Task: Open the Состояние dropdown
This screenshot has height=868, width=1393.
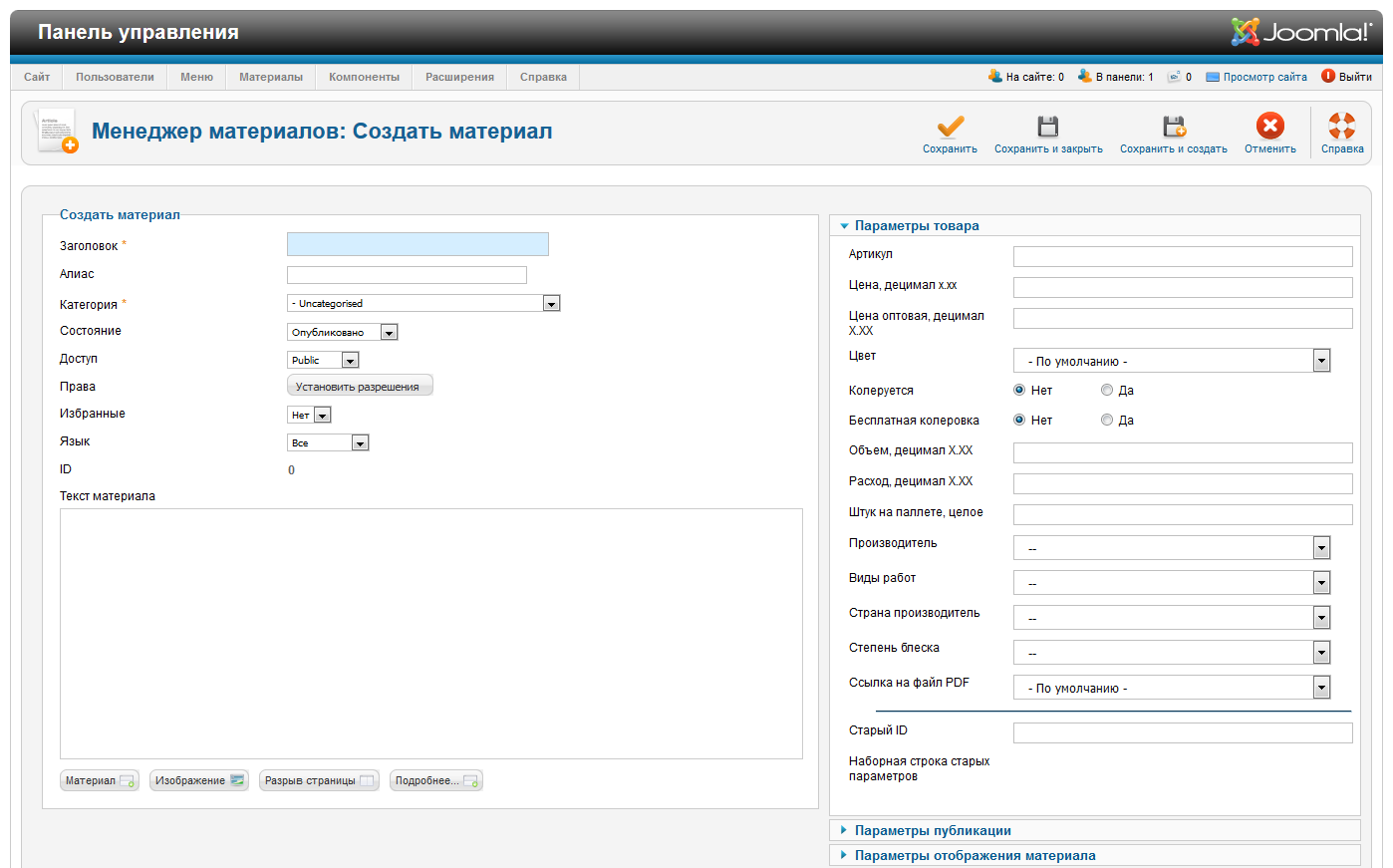Action: (x=343, y=332)
